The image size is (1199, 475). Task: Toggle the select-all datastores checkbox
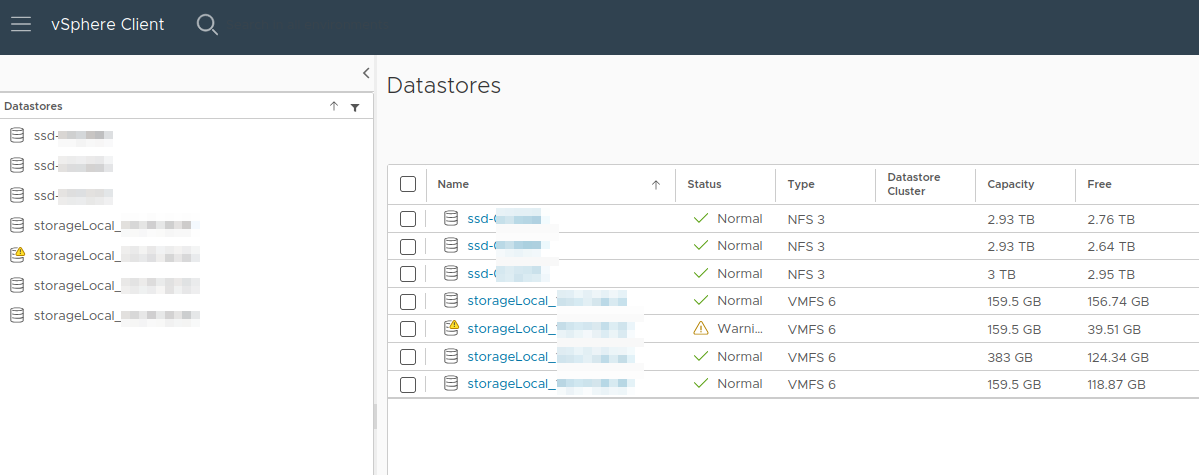408,184
